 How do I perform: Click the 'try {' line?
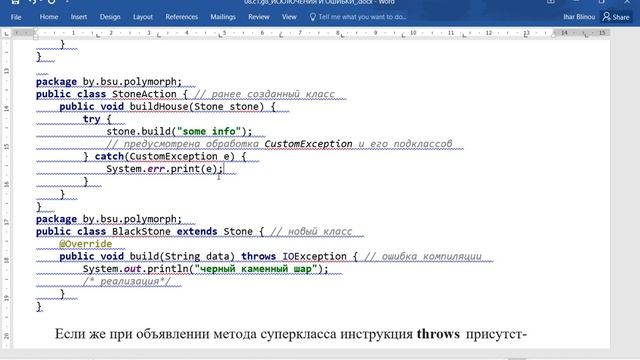[x=97, y=119]
